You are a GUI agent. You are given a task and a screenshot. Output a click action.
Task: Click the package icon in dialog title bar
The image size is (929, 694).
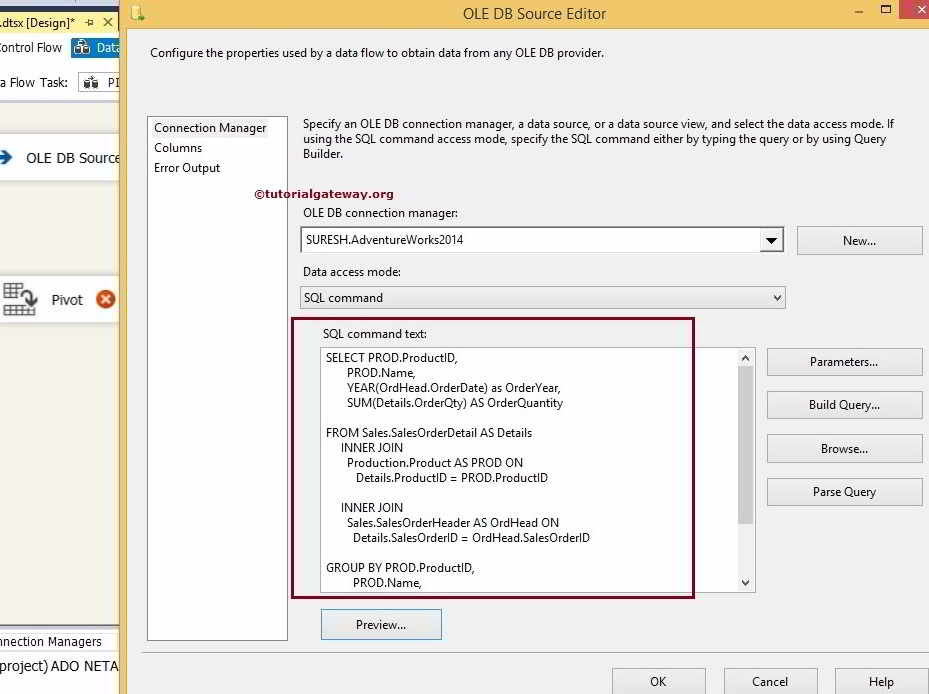tap(138, 14)
